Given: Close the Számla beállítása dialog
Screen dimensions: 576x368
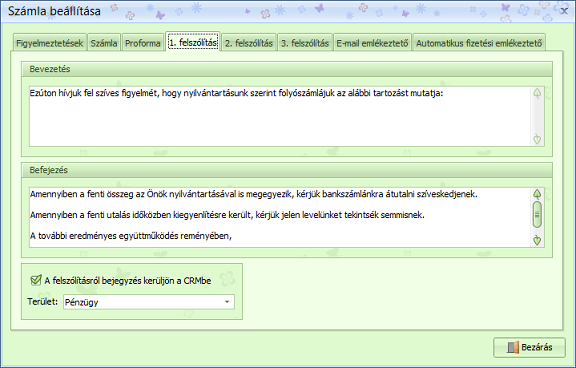Looking at the screenshot, I should 564,11.
